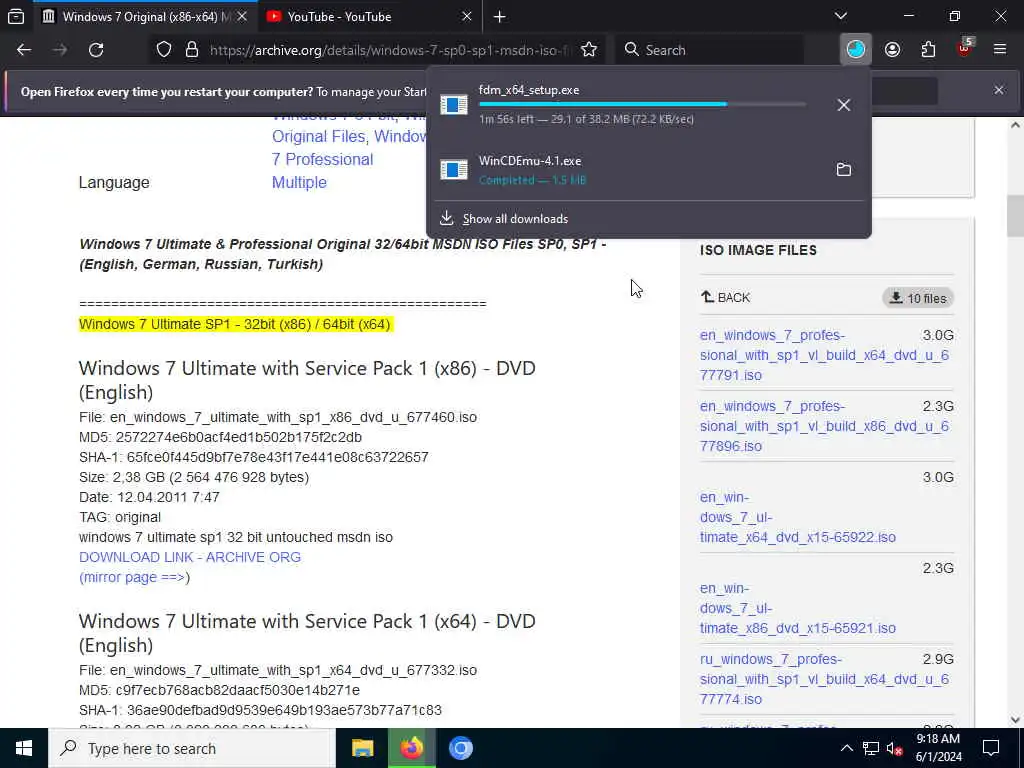Open en_windows_7_ultimate_x86_dvd_x15-65921.iso link
Viewport: 1024px width, 768px height.
pyautogui.click(x=797, y=607)
